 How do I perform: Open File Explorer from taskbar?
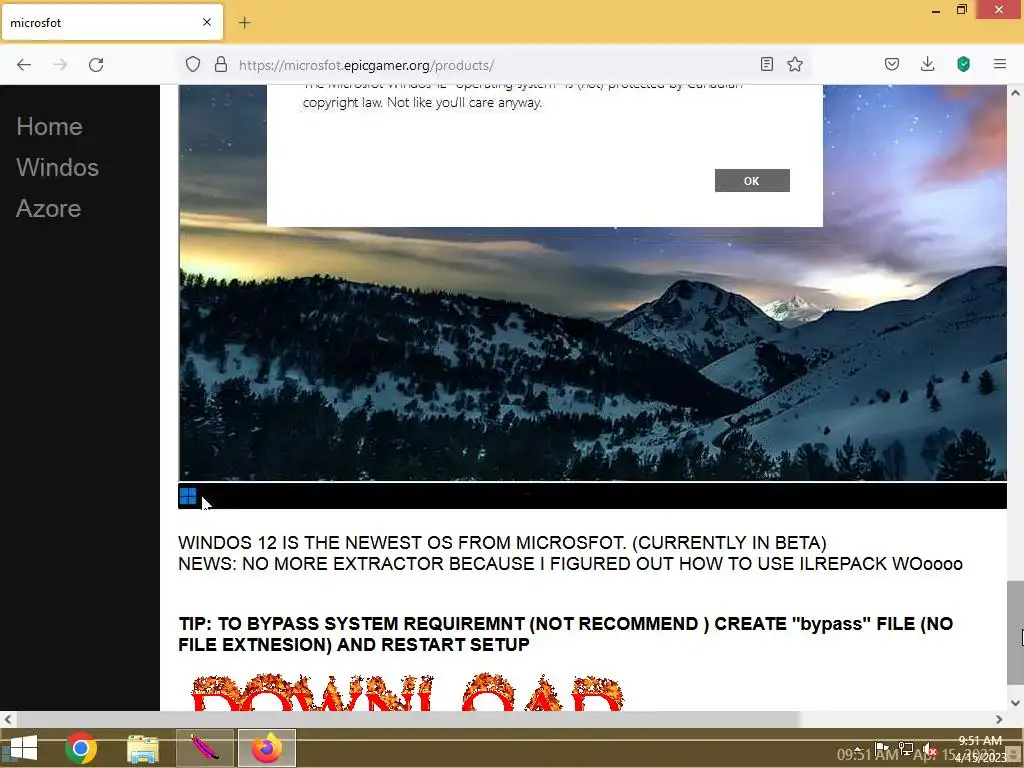coord(142,748)
